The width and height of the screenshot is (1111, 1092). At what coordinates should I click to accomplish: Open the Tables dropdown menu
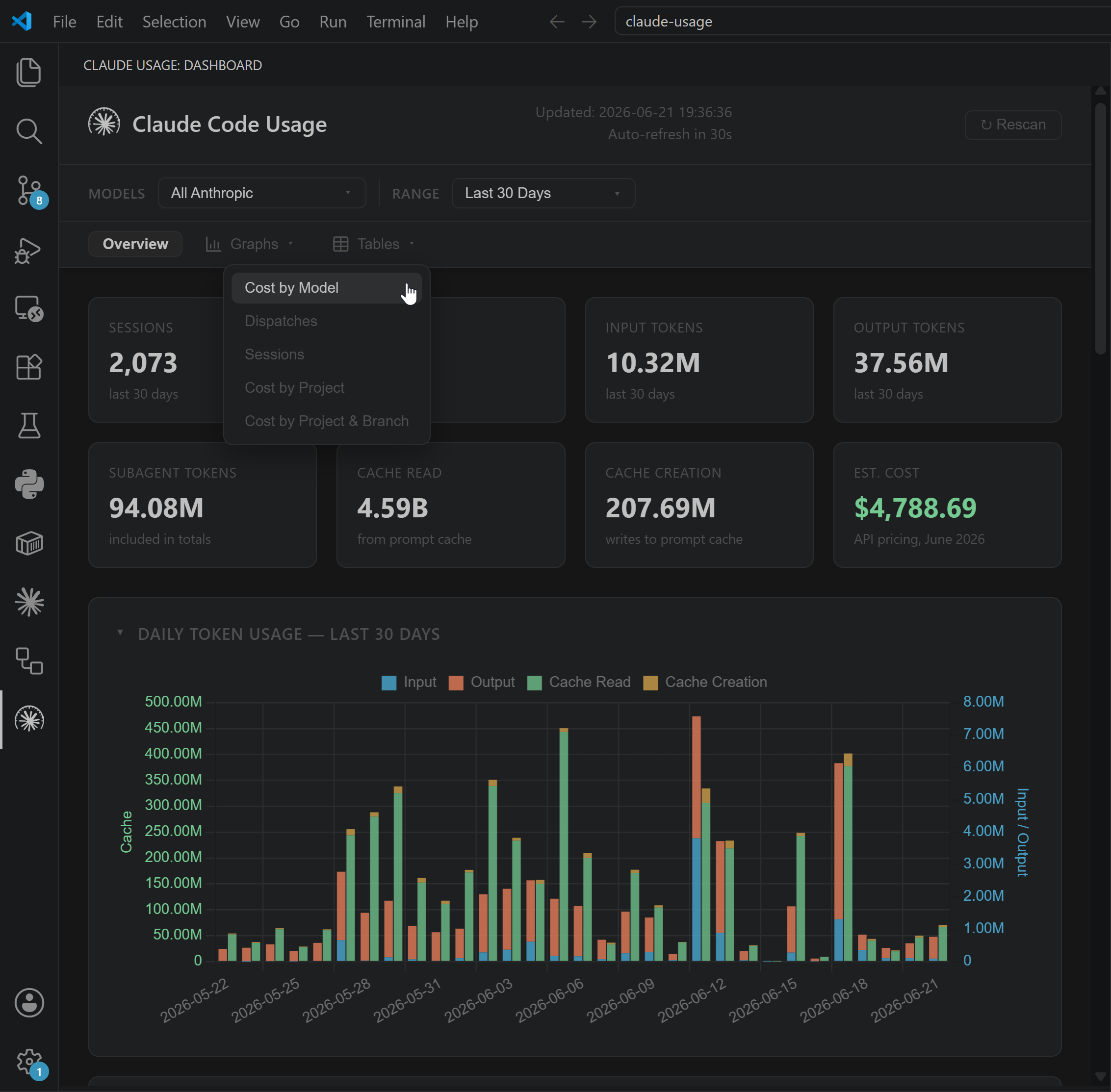tap(374, 244)
